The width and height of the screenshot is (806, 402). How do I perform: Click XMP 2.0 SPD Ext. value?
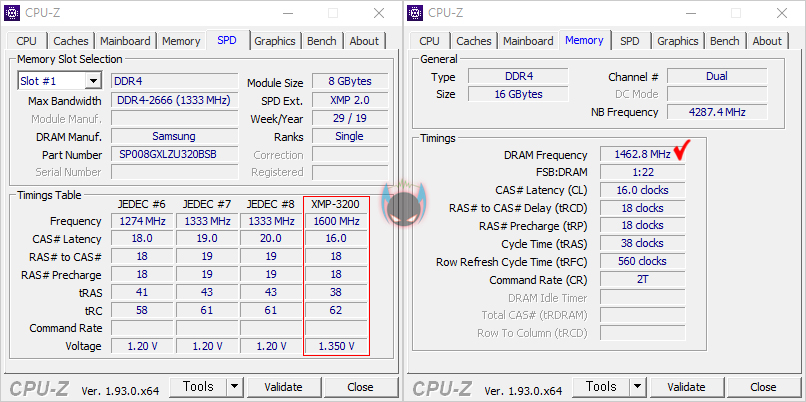pyautogui.click(x=350, y=100)
